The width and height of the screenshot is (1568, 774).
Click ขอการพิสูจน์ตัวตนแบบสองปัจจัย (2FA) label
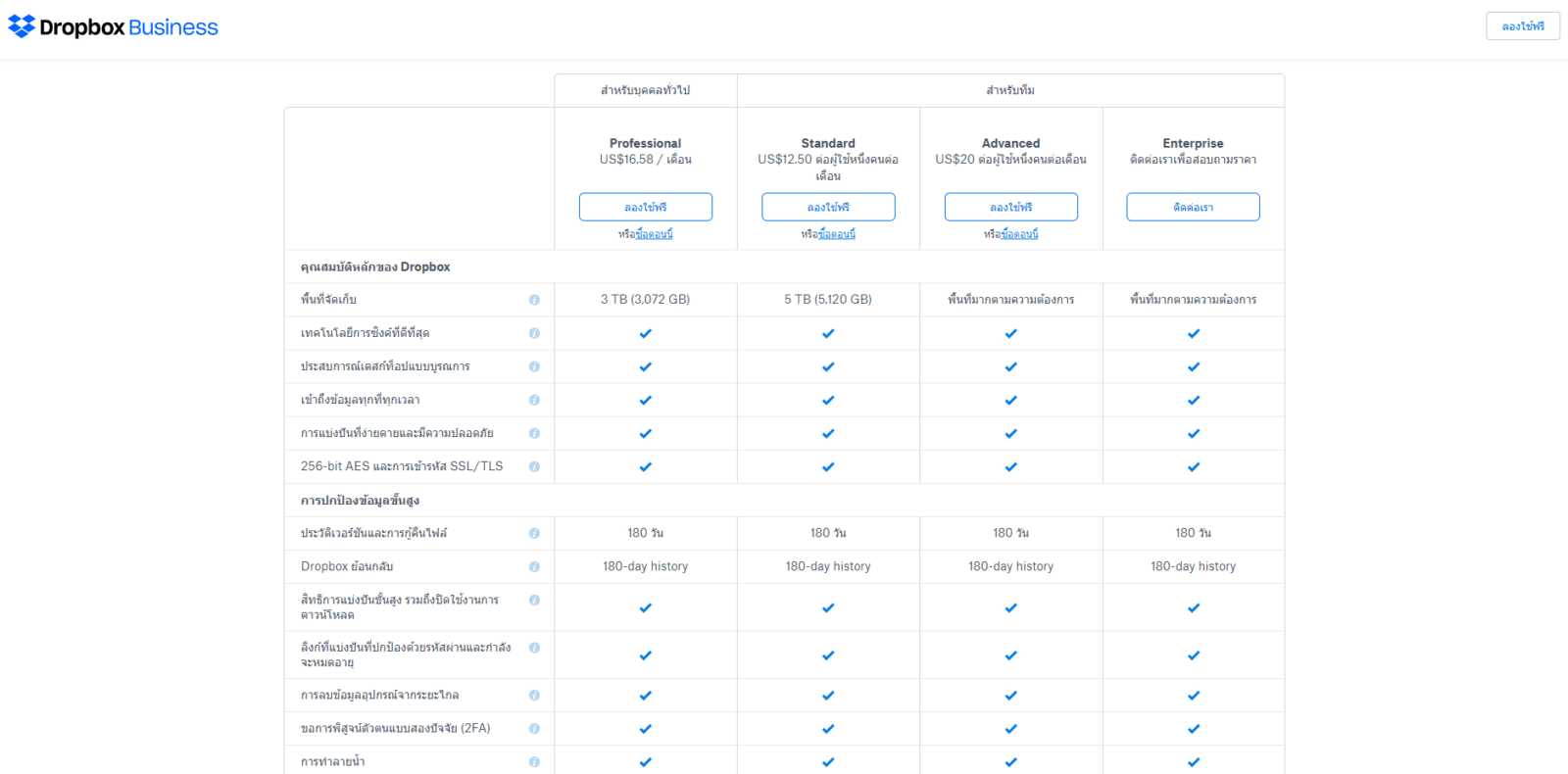(395, 728)
